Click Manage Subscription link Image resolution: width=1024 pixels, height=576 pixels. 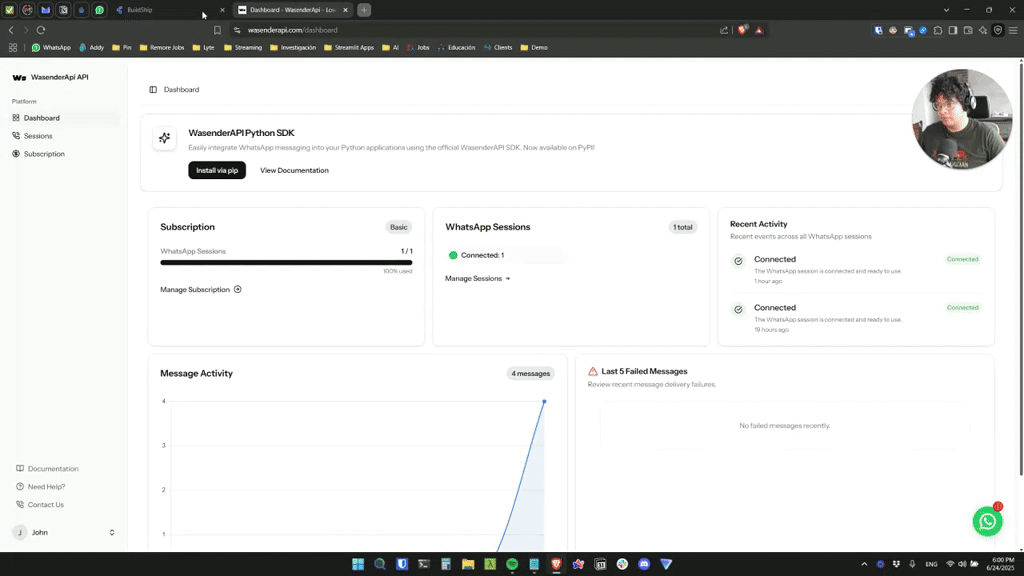tap(200, 289)
